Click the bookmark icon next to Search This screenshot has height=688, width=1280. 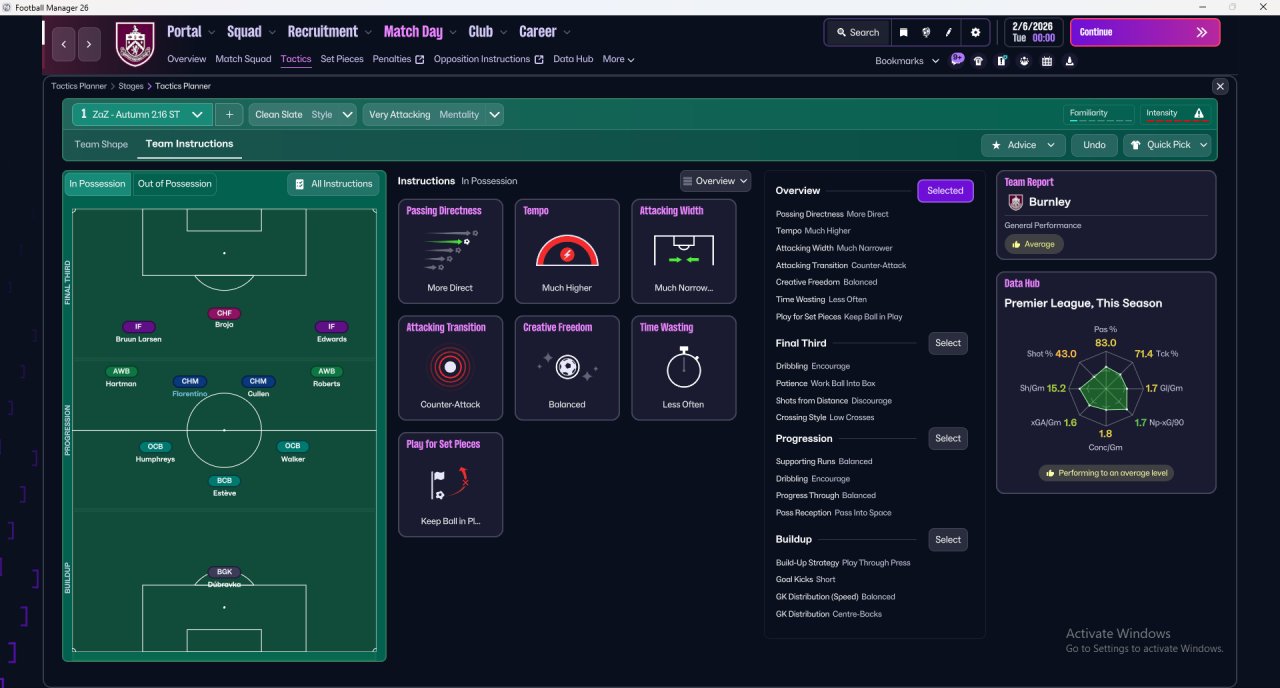tap(904, 32)
